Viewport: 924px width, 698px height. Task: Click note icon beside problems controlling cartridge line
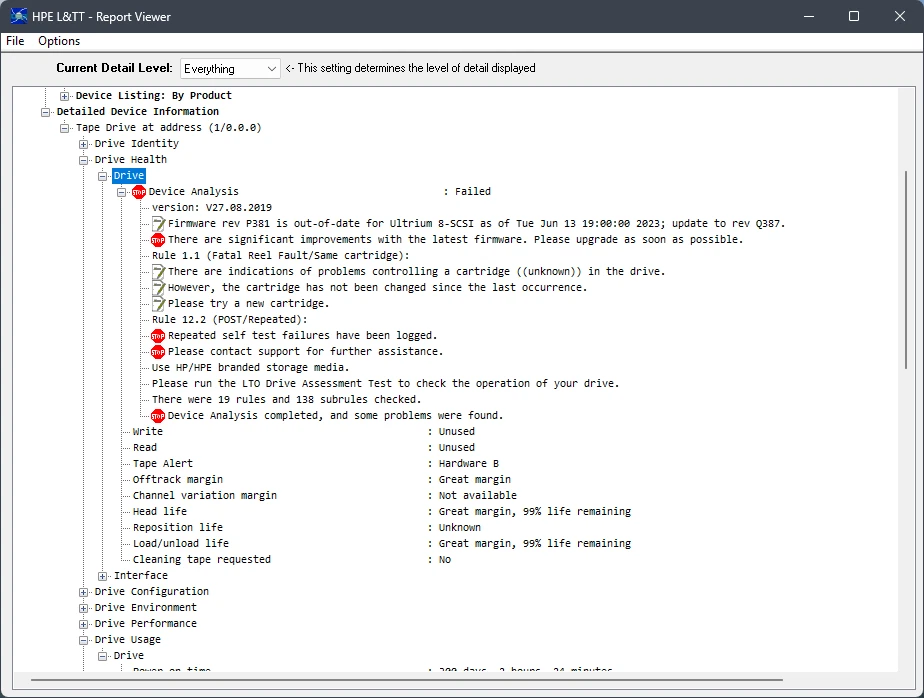[x=159, y=271]
